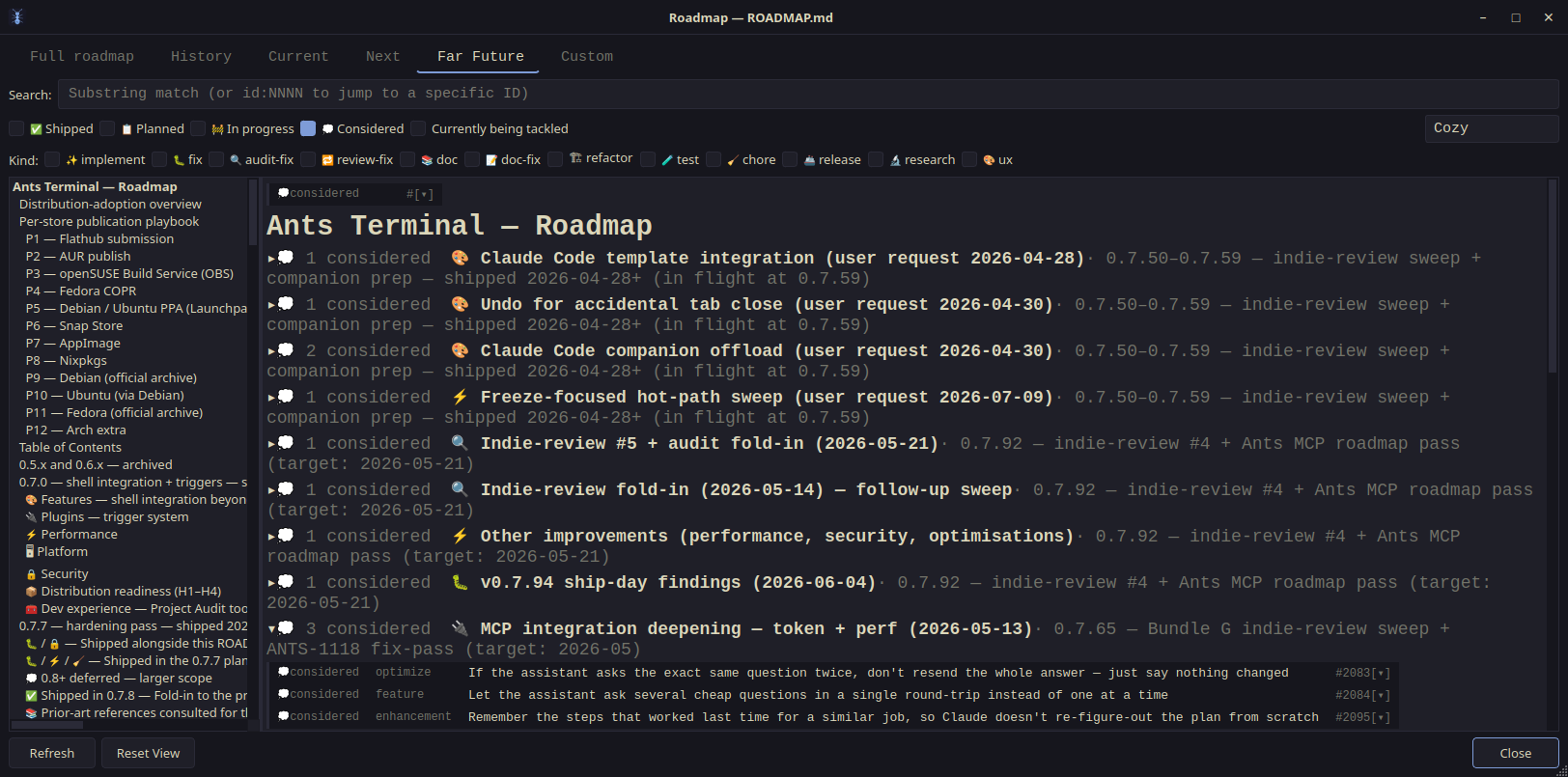
Task: Click plug icon beside MCP integration deepening
Action: [460, 629]
